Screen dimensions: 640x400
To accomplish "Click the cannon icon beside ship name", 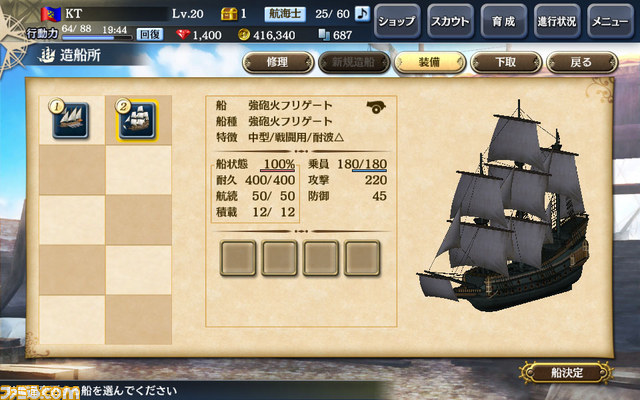I will 376,107.
